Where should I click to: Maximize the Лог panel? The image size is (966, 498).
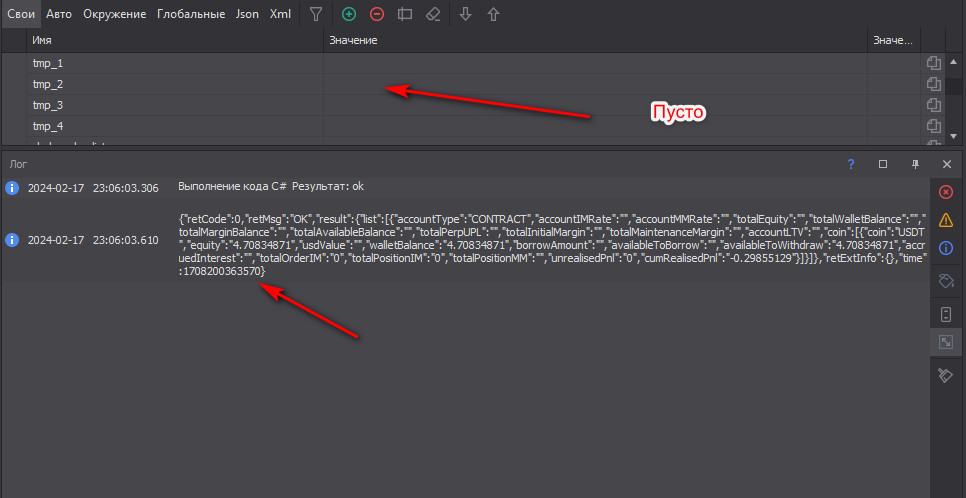(x=883, y=164)
